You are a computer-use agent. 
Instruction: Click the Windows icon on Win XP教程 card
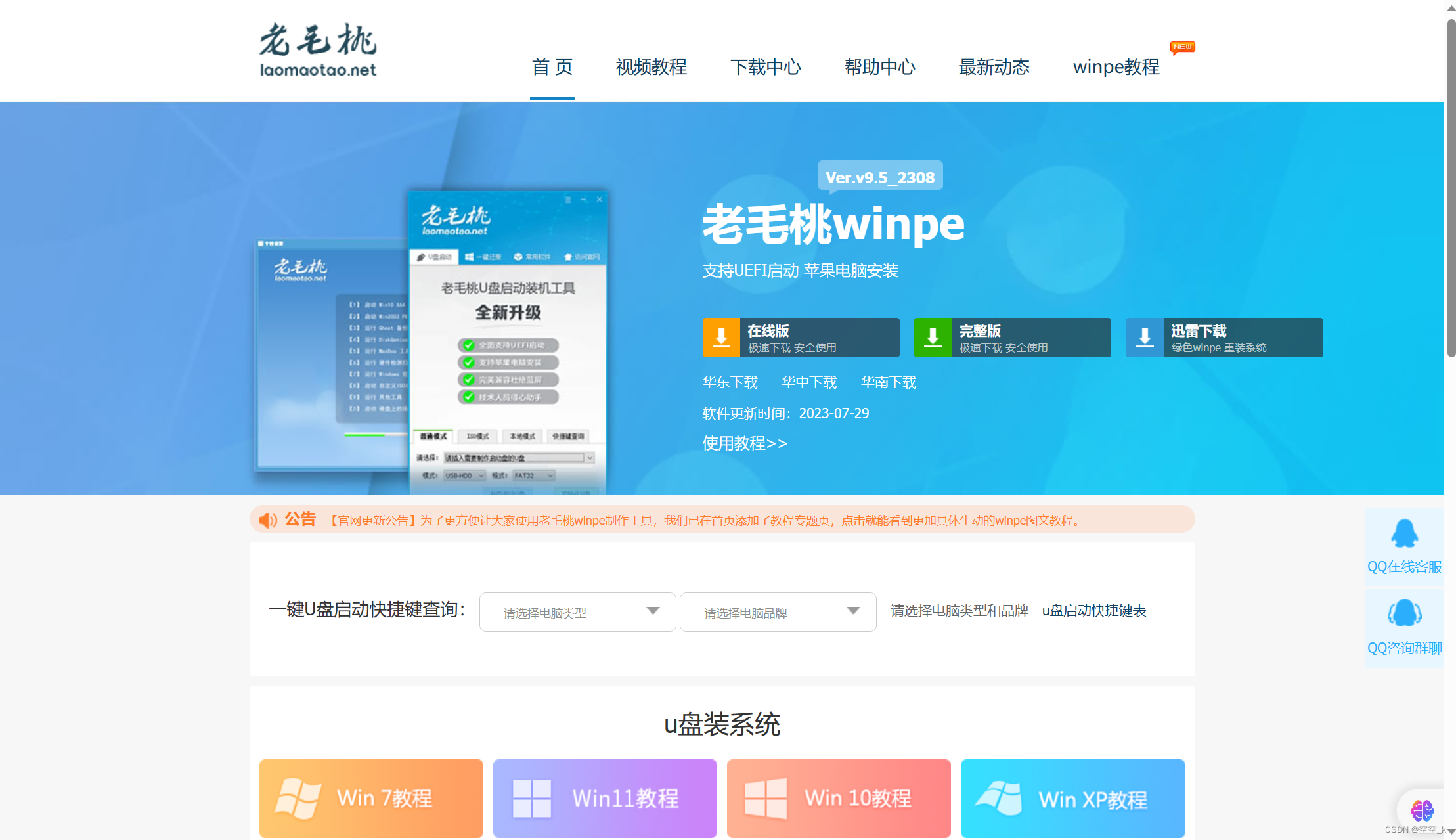1000,797
